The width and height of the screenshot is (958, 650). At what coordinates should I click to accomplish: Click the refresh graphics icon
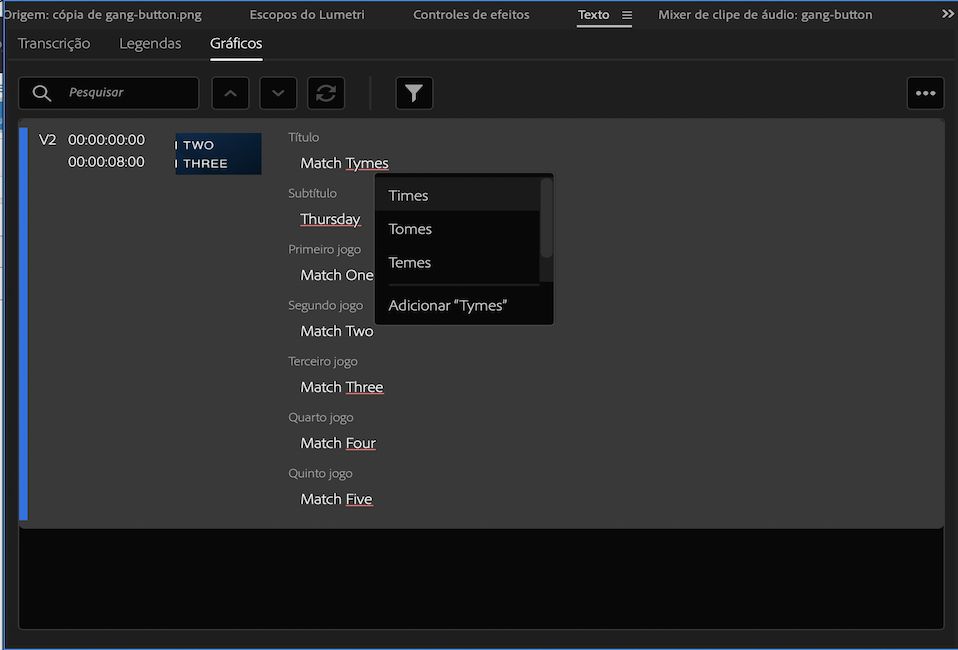[326, 93]
